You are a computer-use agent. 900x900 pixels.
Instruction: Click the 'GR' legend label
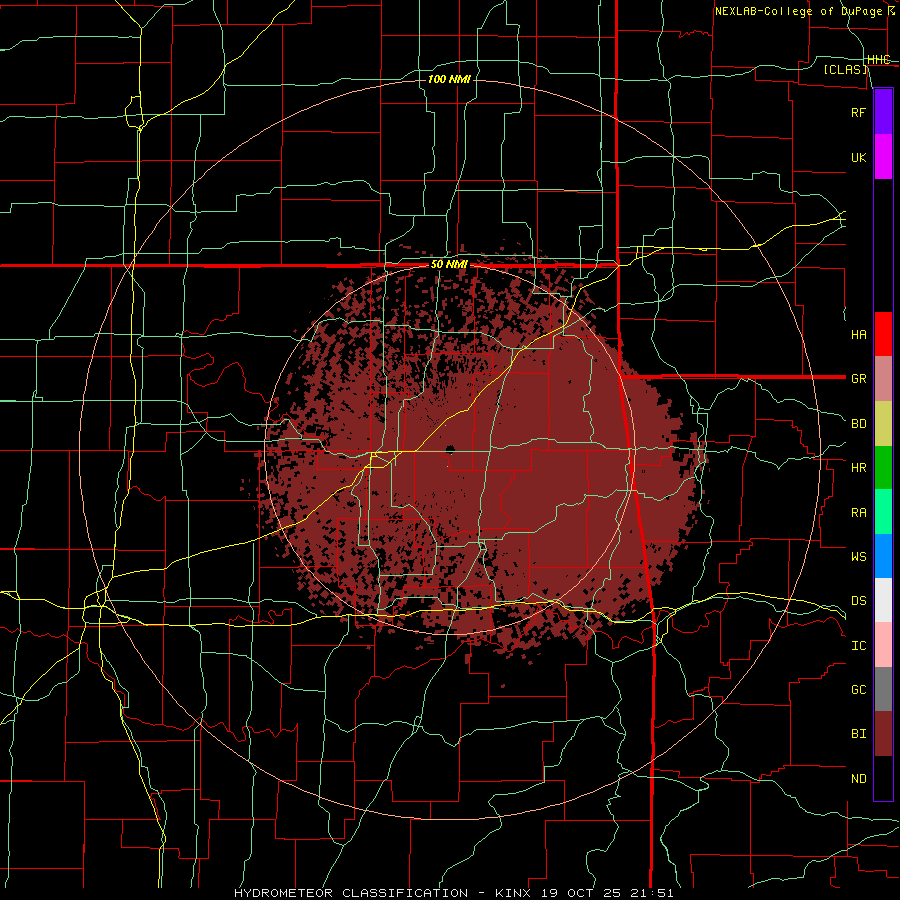click(x=859, y=379)
